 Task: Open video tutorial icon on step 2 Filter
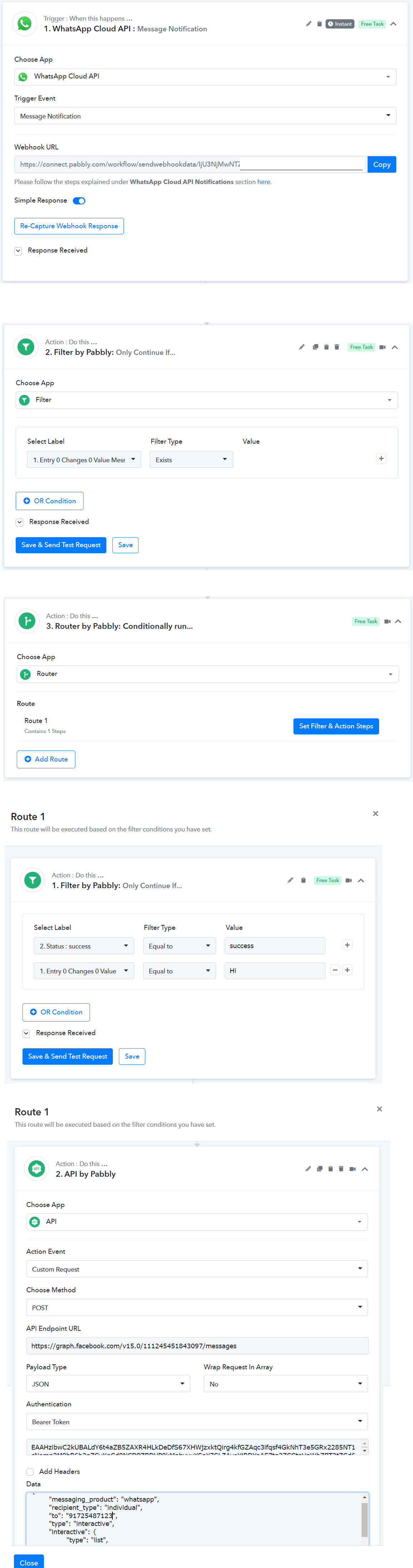point(383,347)
